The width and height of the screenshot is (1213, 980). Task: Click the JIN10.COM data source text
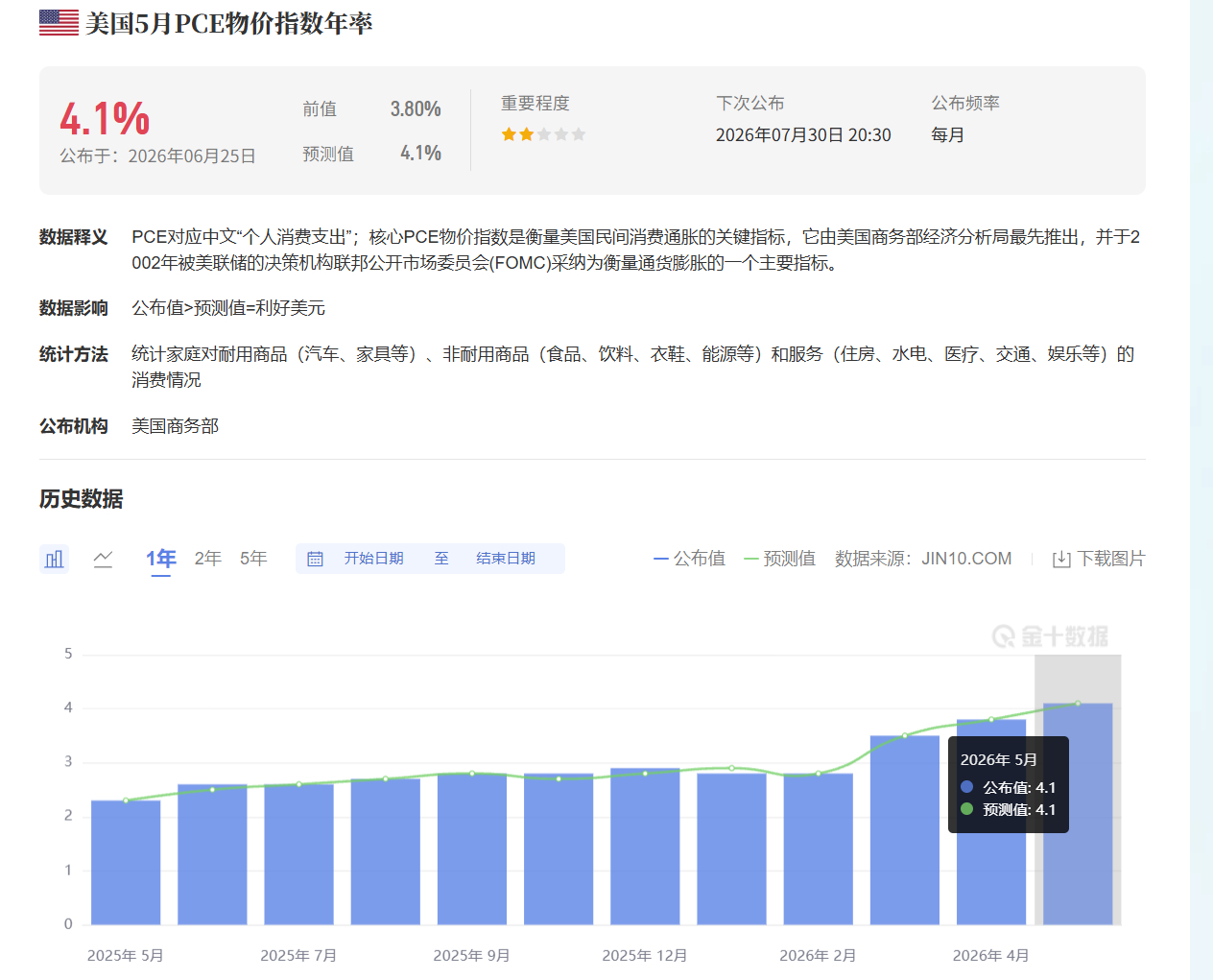(x=966, y=559)
